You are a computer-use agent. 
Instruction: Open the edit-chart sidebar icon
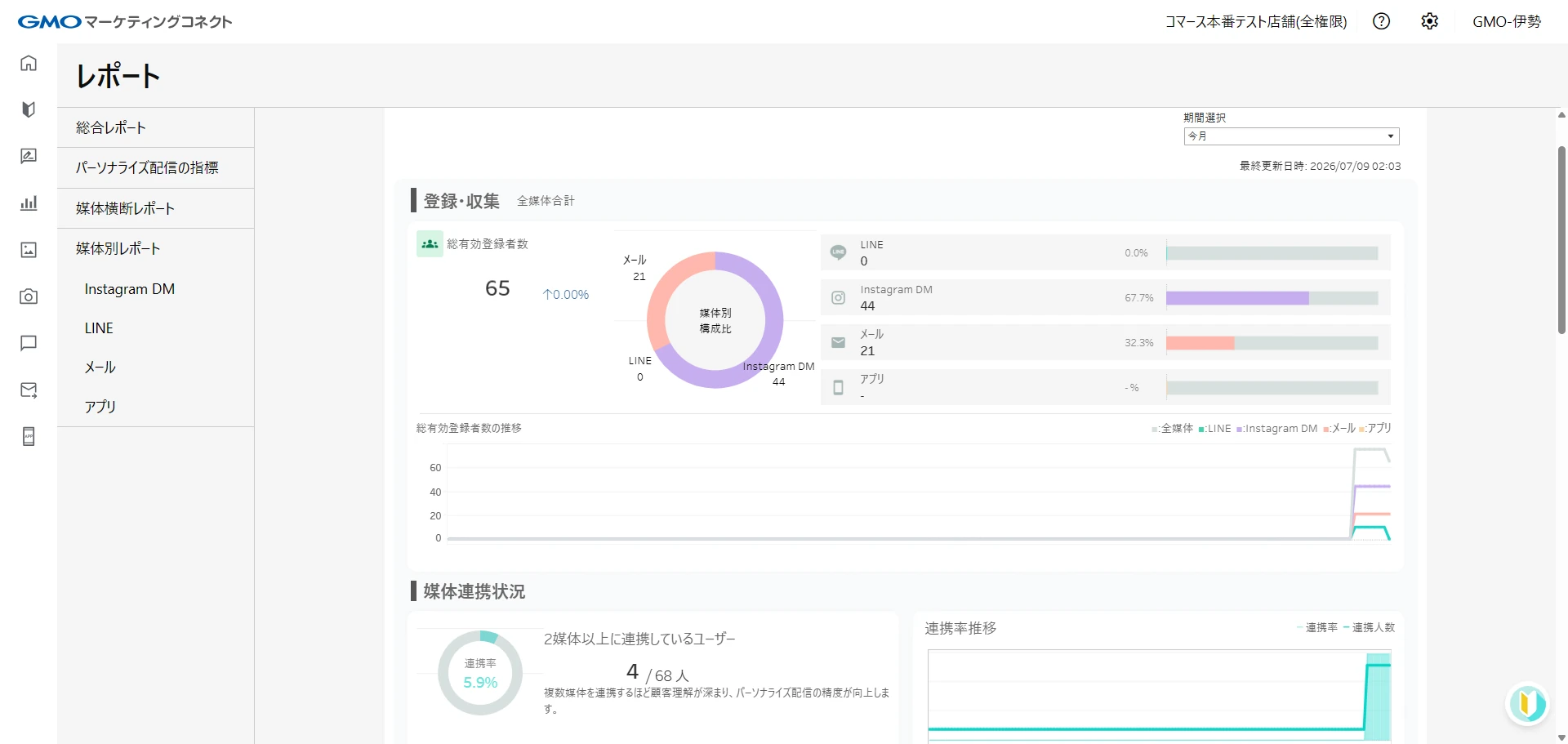(x=29, y=156)
